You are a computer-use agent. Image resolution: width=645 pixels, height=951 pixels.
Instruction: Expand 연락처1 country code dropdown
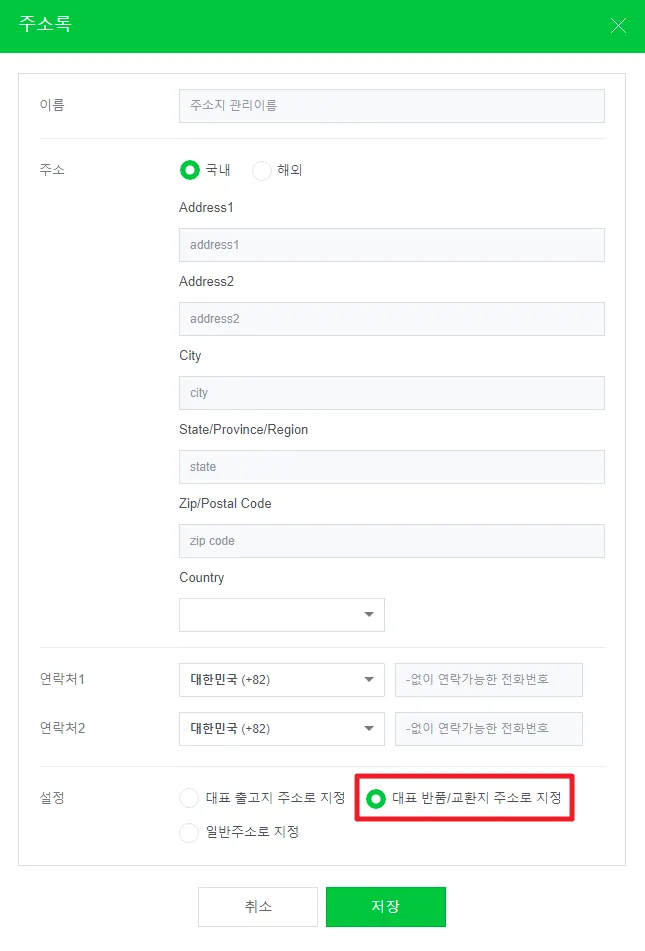281,680
